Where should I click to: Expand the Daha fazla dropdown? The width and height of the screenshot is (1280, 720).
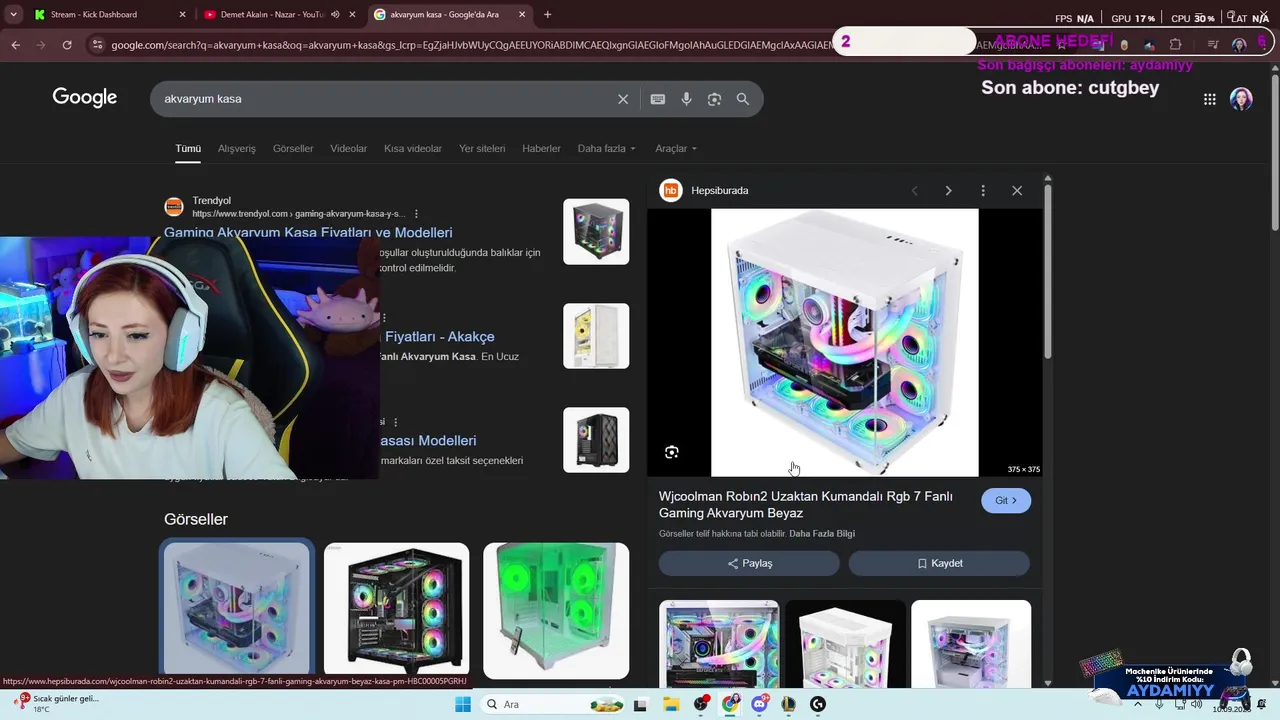(606, 149)
